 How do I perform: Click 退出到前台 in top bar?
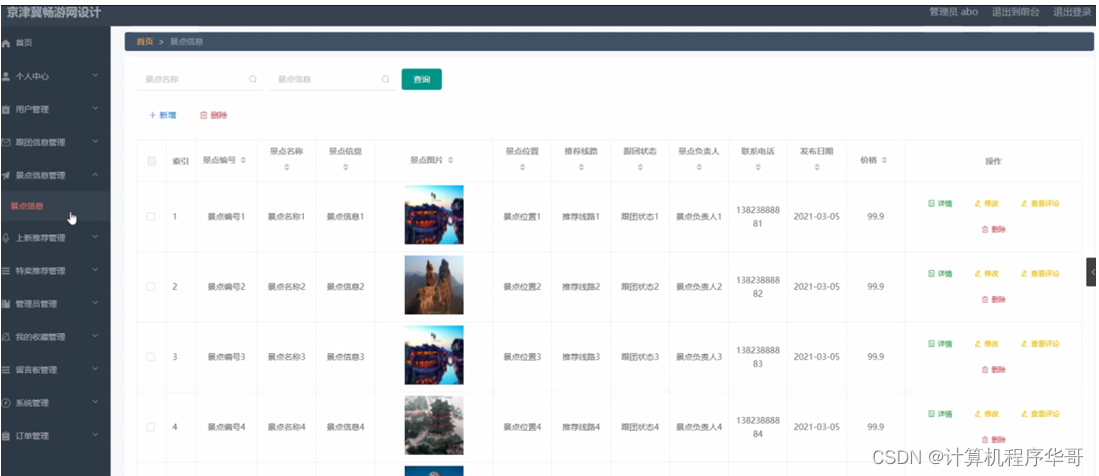pos(1016,12)
